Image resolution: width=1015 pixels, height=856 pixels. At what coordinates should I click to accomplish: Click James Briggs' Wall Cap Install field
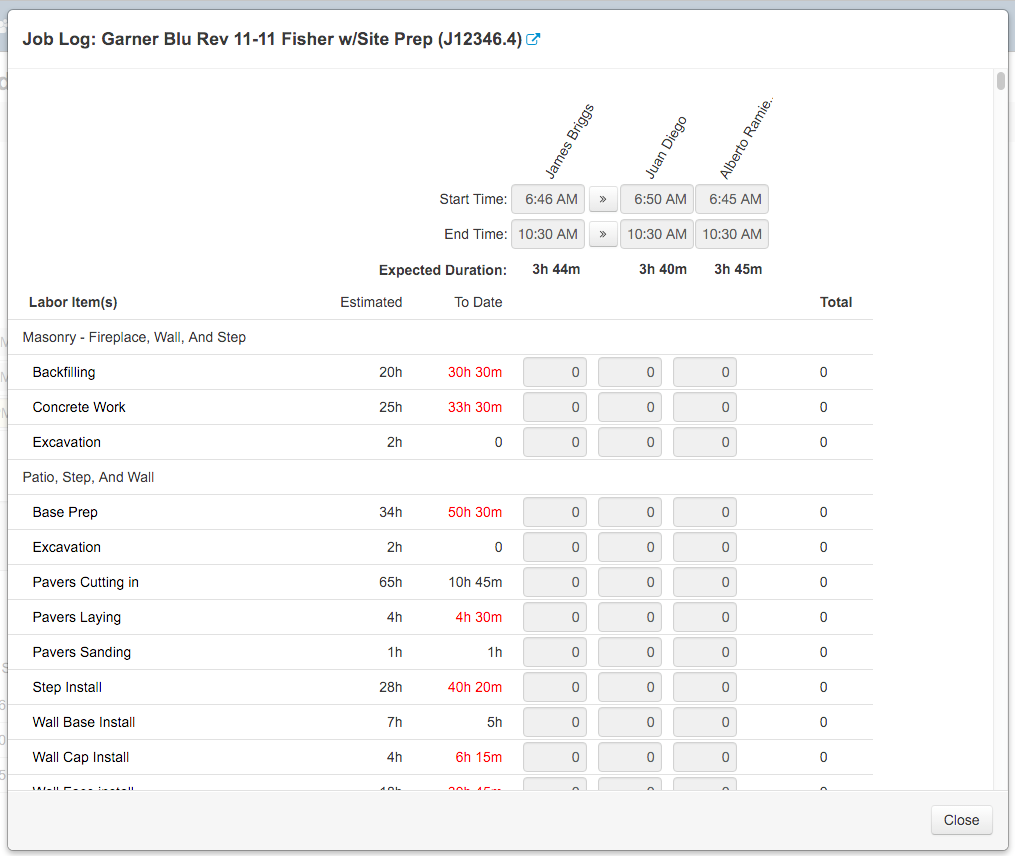click(554, 757)
